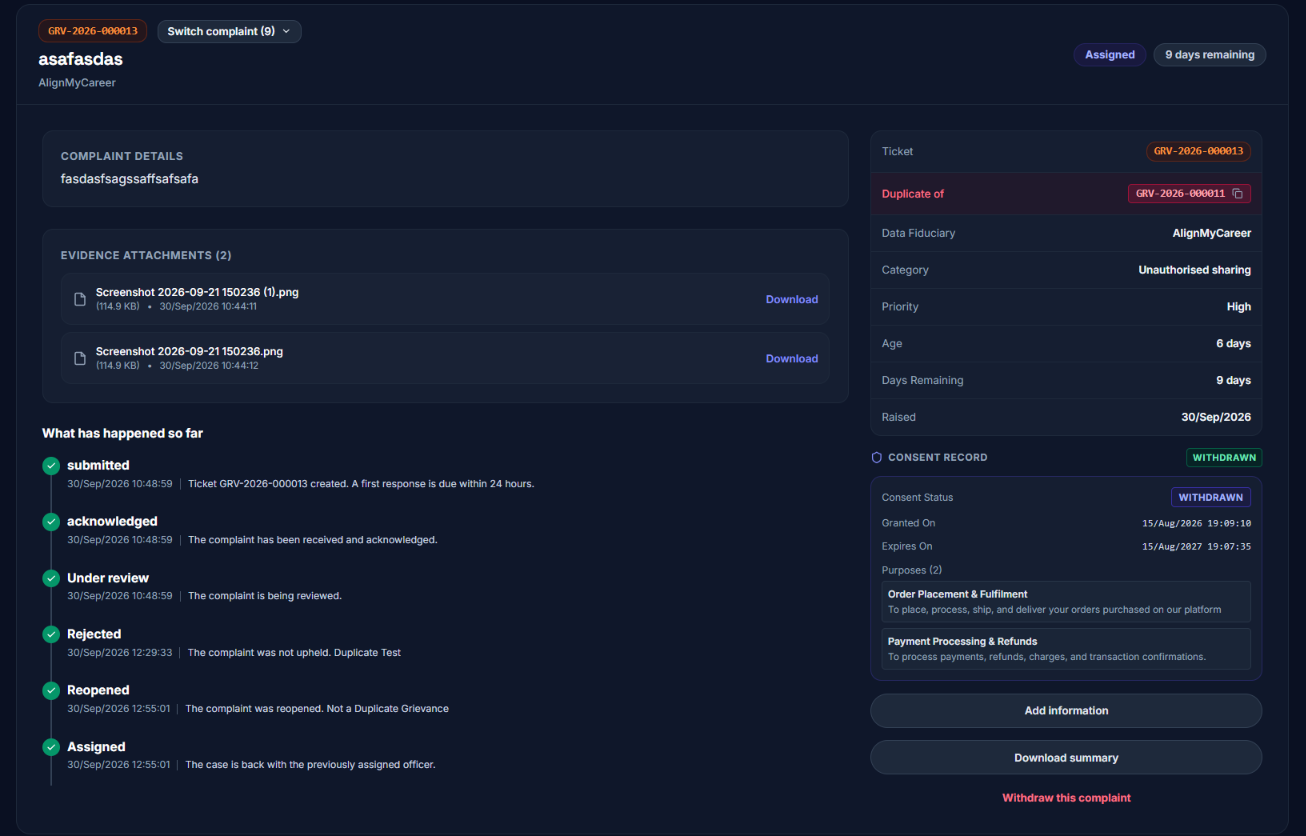Click Expires On timestamp 15/Aug/2027 19:07:35

1197,547
